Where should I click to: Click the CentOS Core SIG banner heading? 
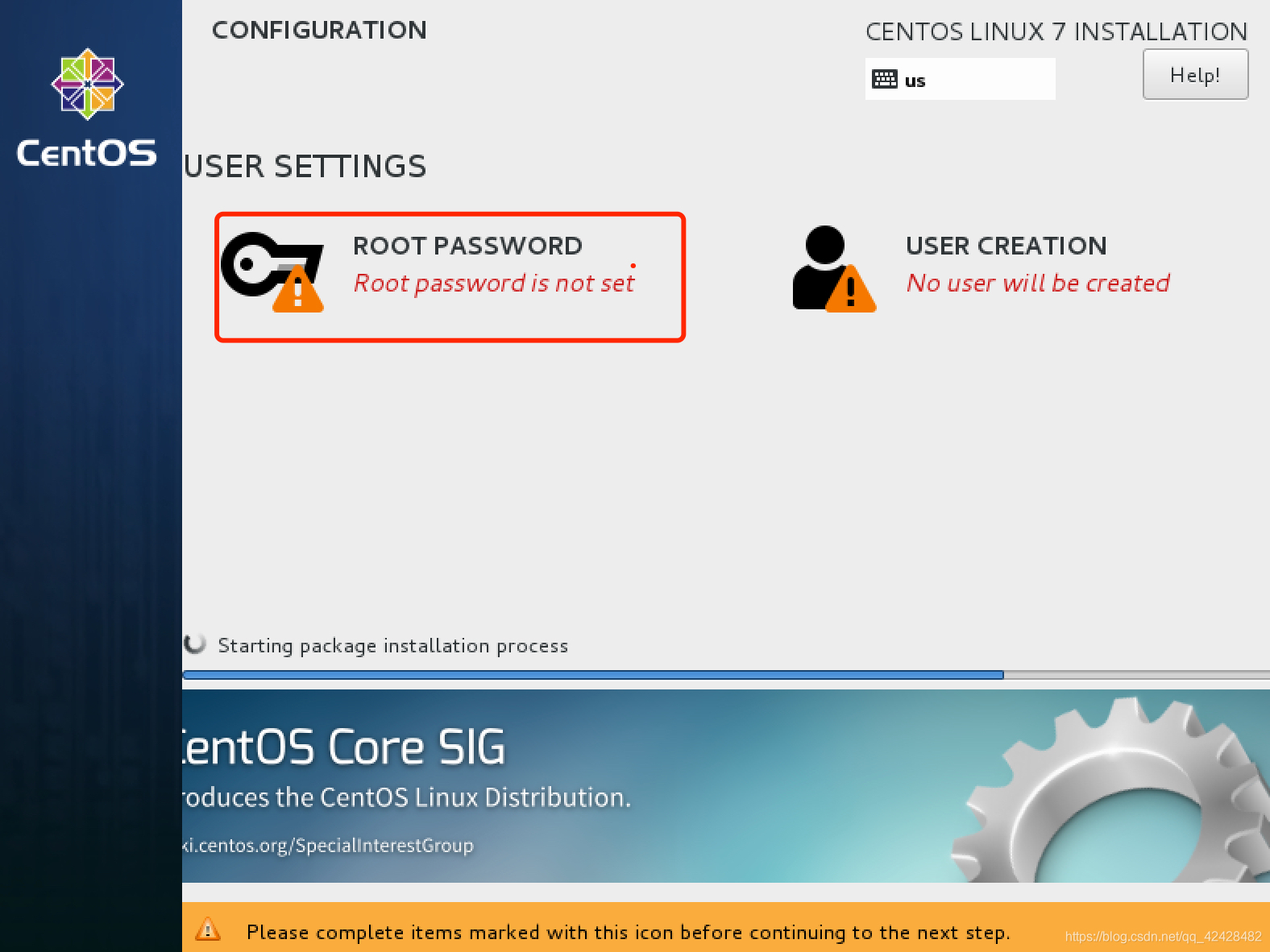344,747
